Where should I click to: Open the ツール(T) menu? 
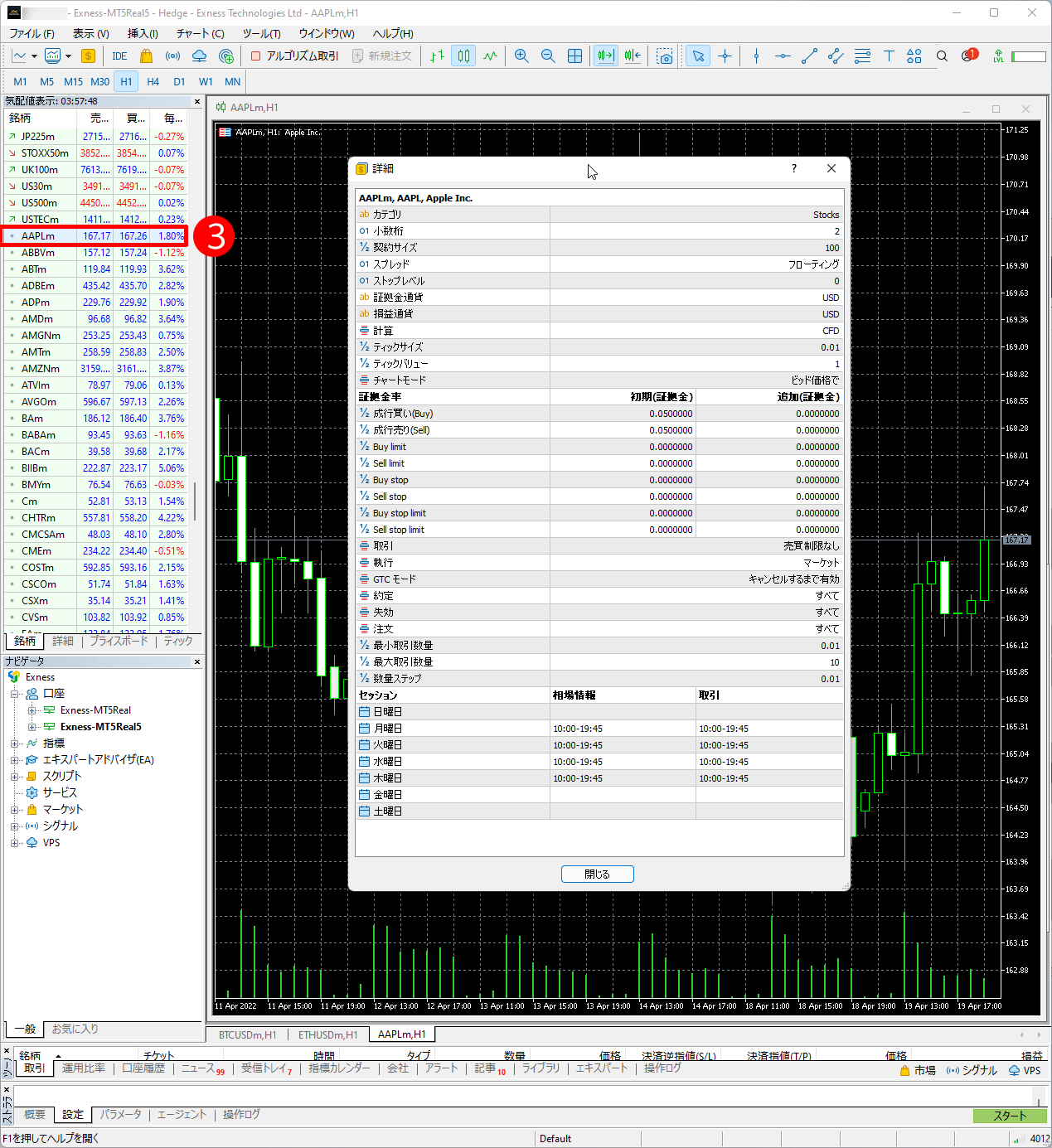point(262,33)
